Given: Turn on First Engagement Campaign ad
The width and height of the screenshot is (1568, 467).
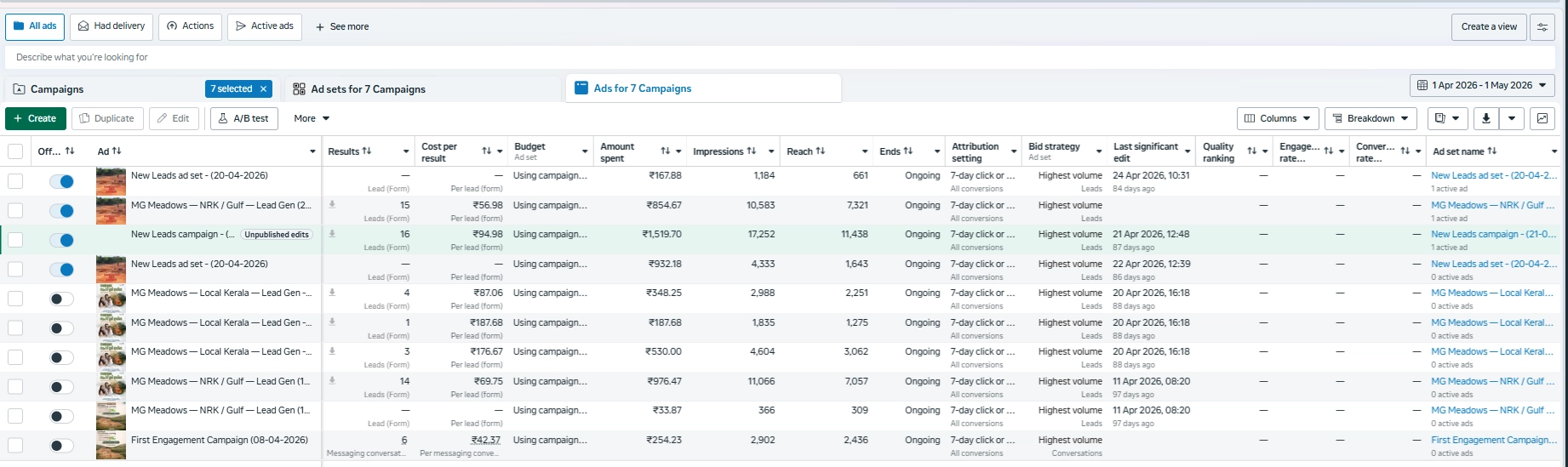Looking at the screenshot, I should pyautogui.click(x=61, y=445).
